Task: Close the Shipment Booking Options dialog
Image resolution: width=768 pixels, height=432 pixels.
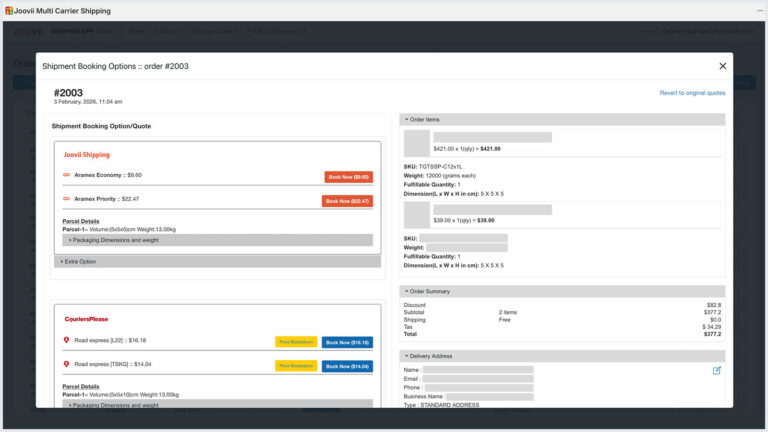Action: pos(722,66)
